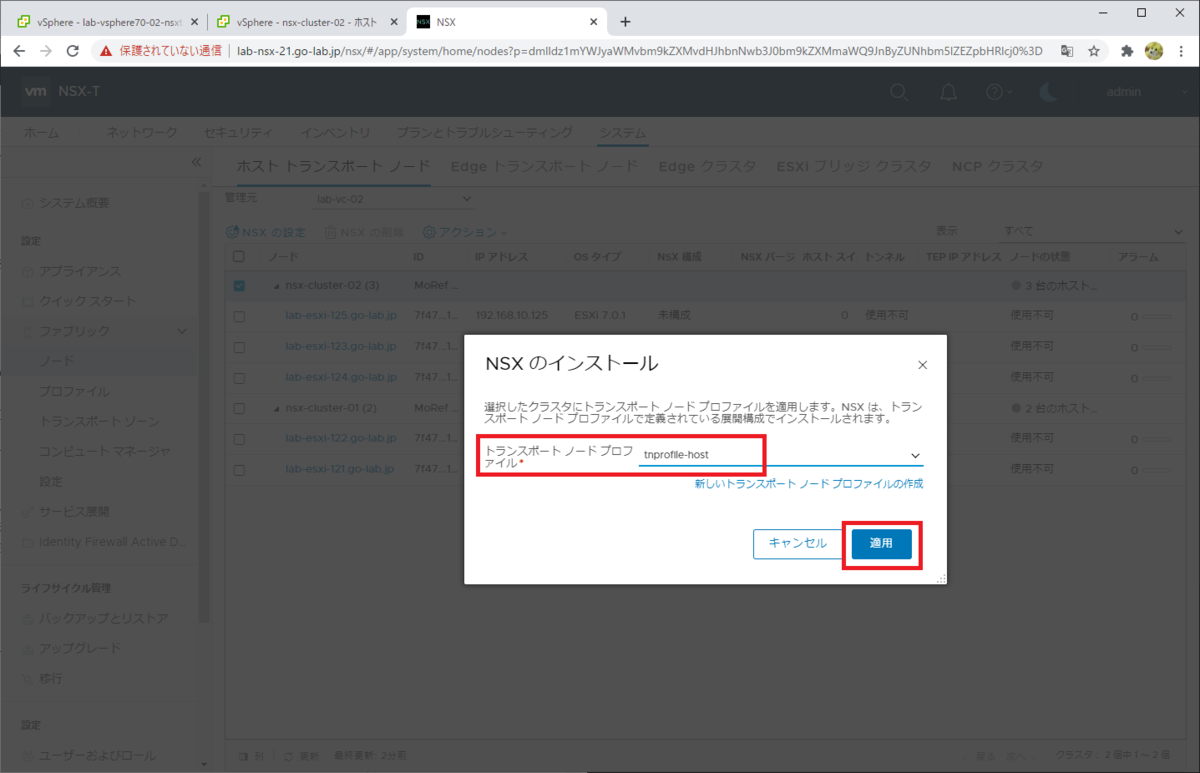Check the lab-esxi-124.go-lab.jp checkbox

coord(239,377)
